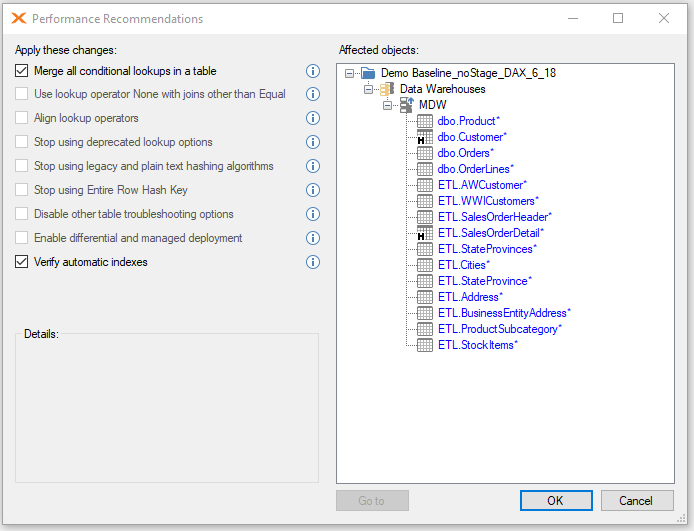Image resolution: width=694 pixels, height=531 pixels.
Task: Open info icon for Entire Row Hash Key
Action: pyautogui.click(x=313, y=190)
